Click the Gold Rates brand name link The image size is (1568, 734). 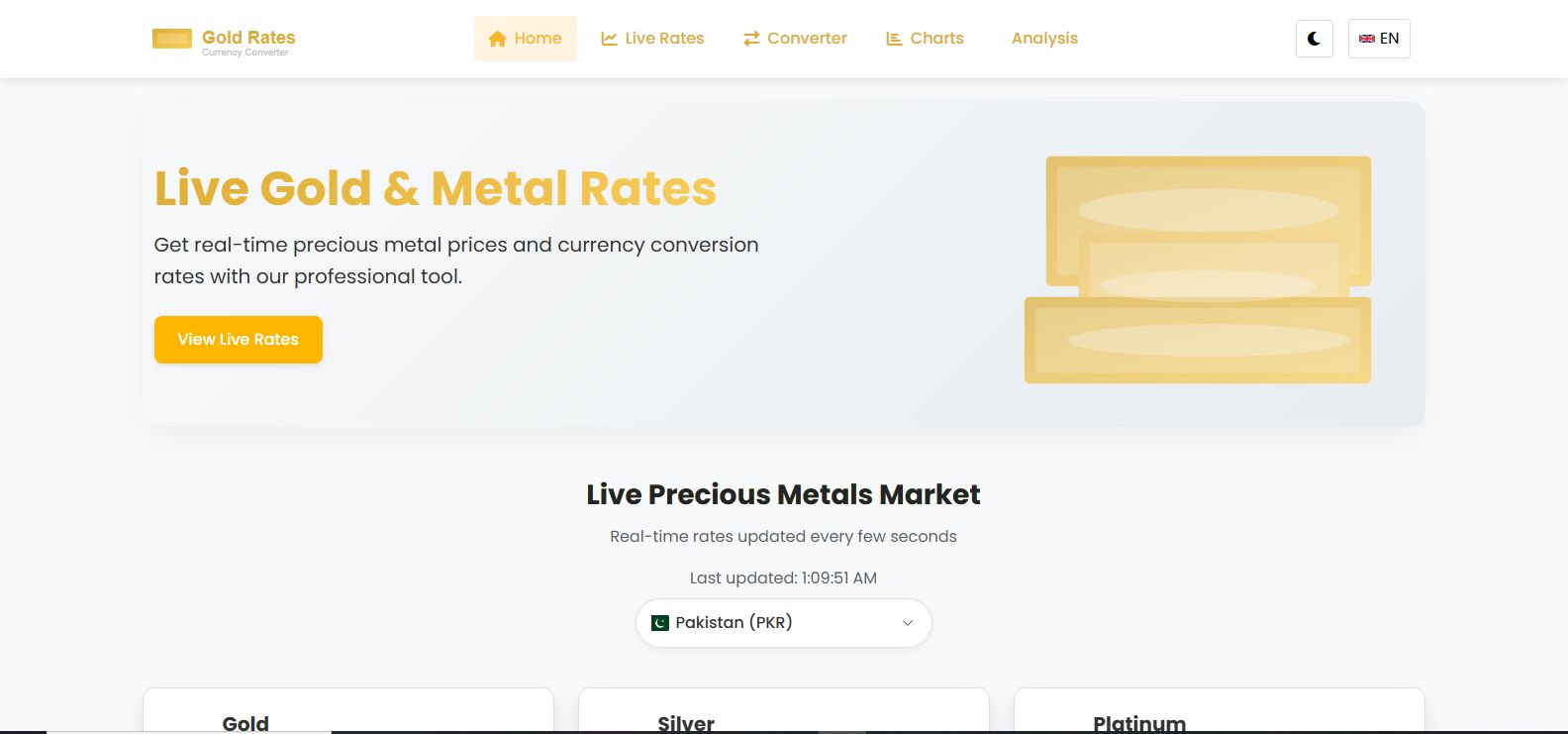248,38
